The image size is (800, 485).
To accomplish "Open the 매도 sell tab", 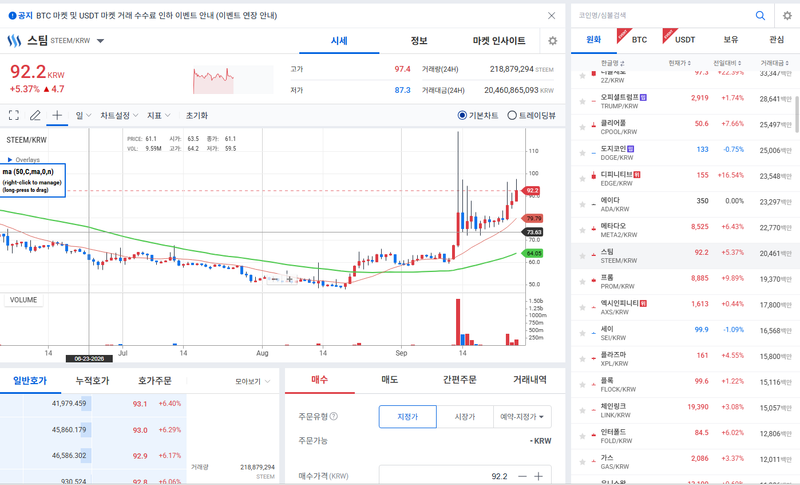I will (x=390, y=380).
